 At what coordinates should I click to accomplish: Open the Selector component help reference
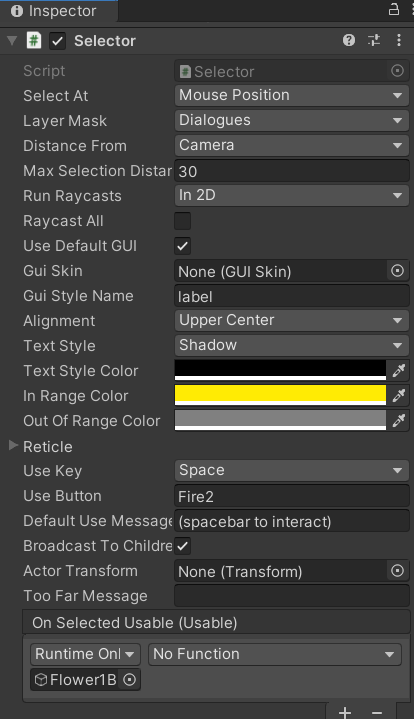(x=349, y=40)
